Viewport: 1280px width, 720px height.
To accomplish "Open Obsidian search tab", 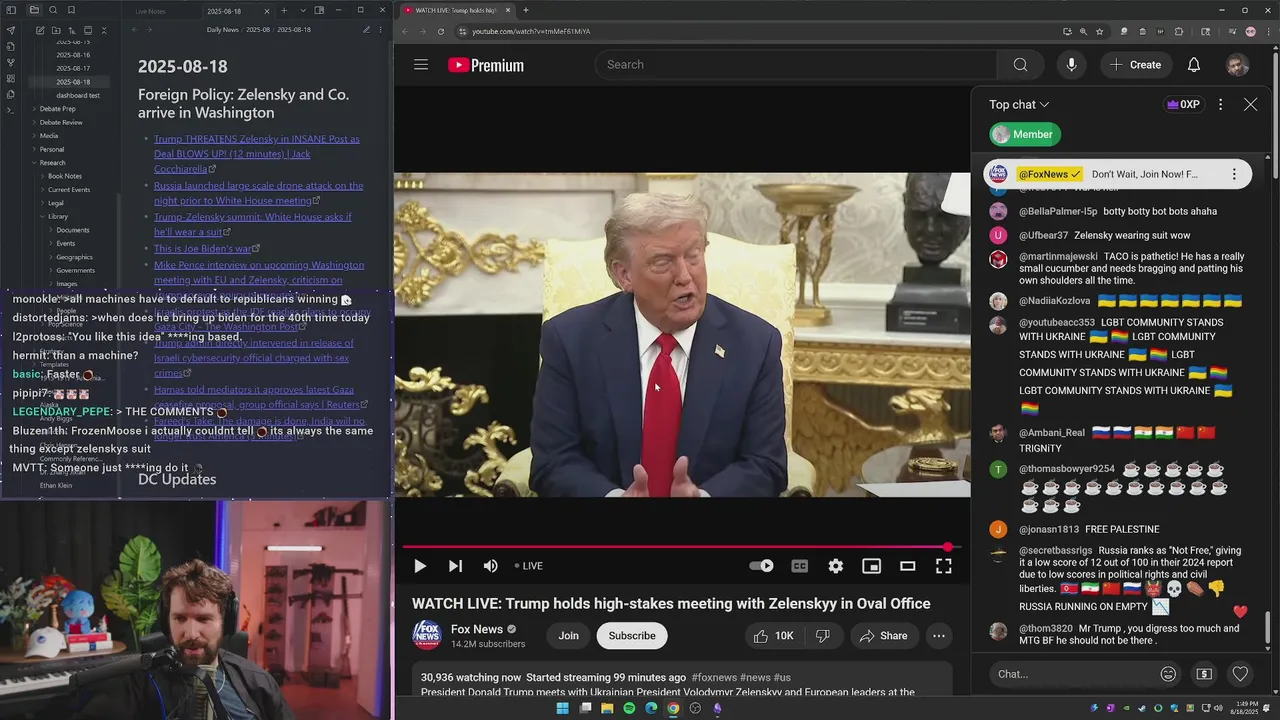I will coord(53,10).
